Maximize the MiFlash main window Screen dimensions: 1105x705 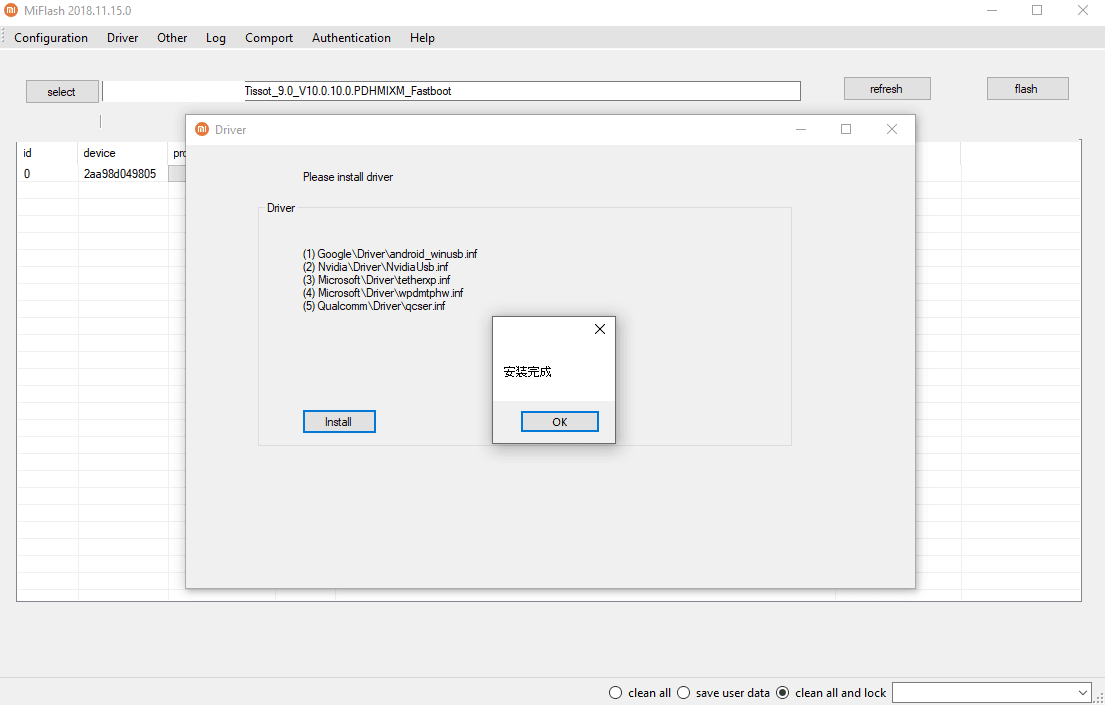point(1037,11)
